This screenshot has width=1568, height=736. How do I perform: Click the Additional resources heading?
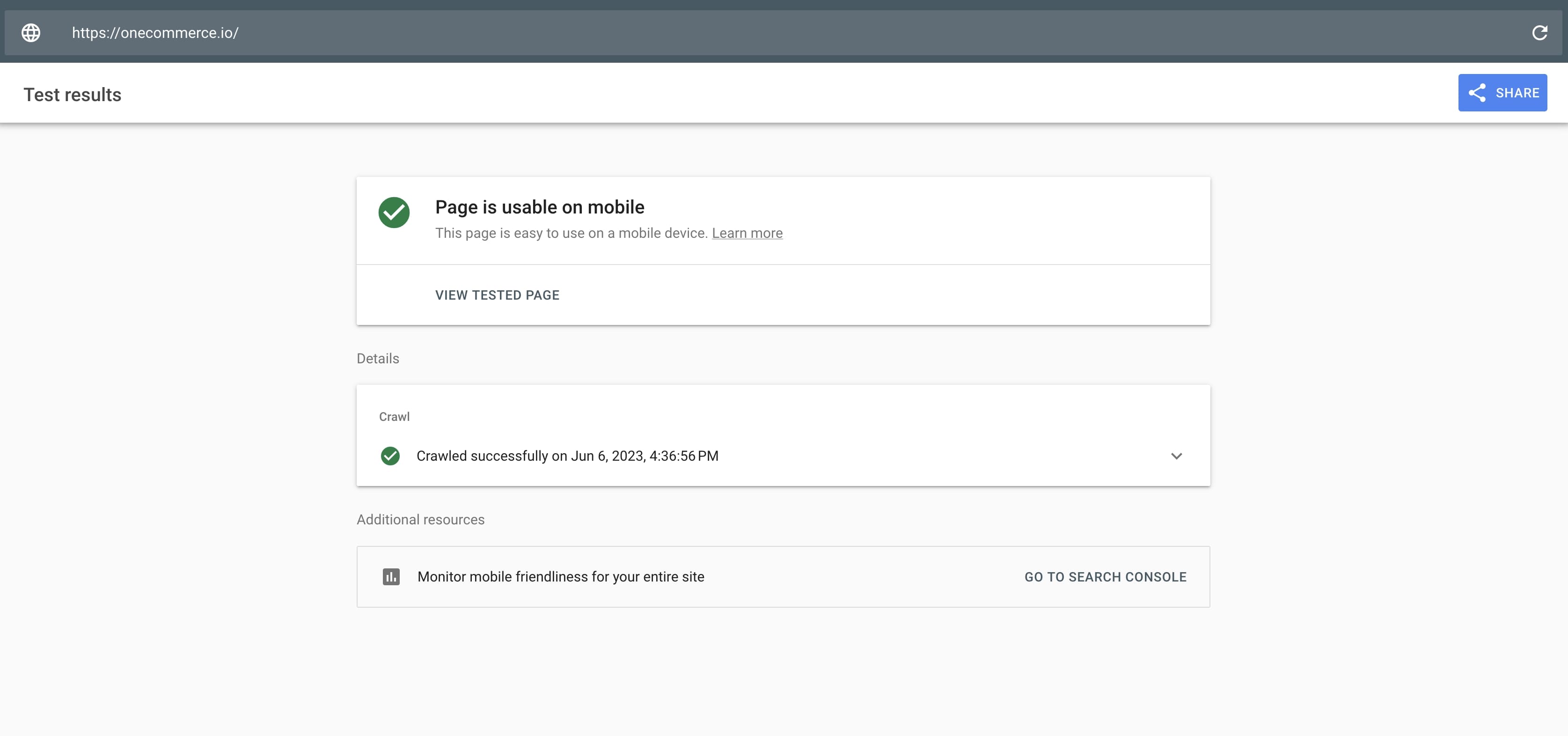(x=420, y=520)
